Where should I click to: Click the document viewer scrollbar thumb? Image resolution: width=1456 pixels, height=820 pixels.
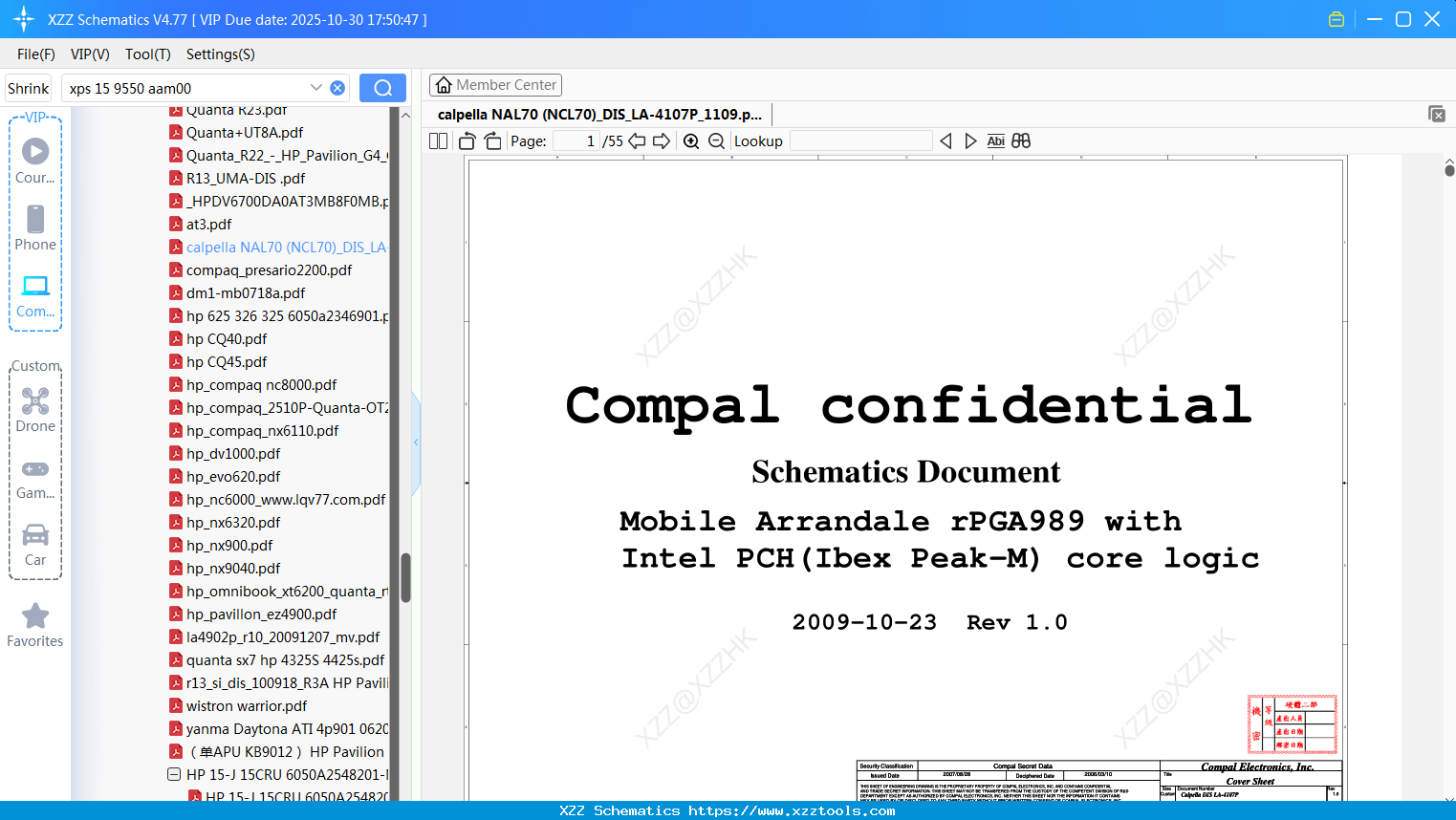(1449, 170)
